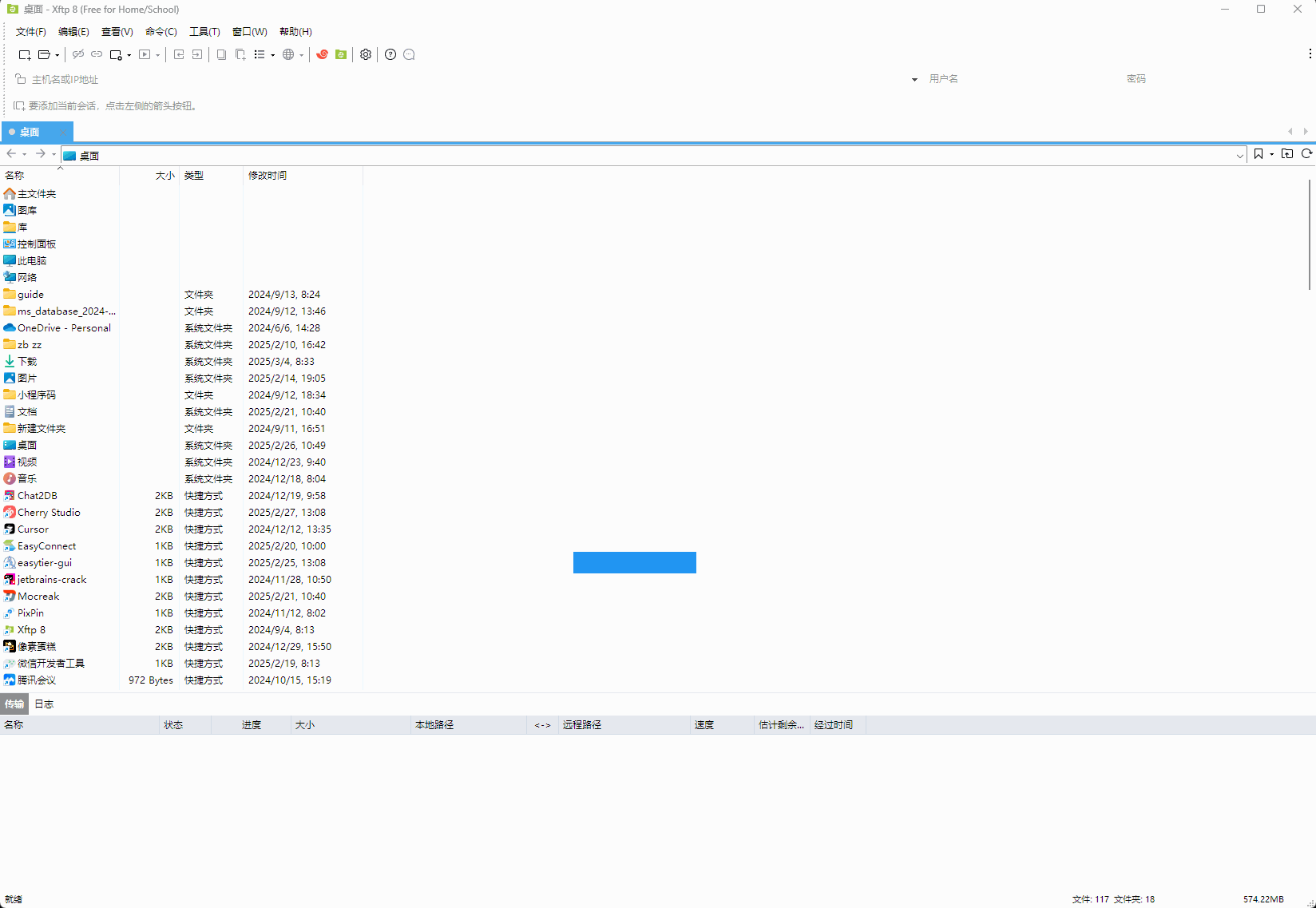Open the 工具(T) menu
Viewport: 1316px width, 908px height.
point(204,32)
